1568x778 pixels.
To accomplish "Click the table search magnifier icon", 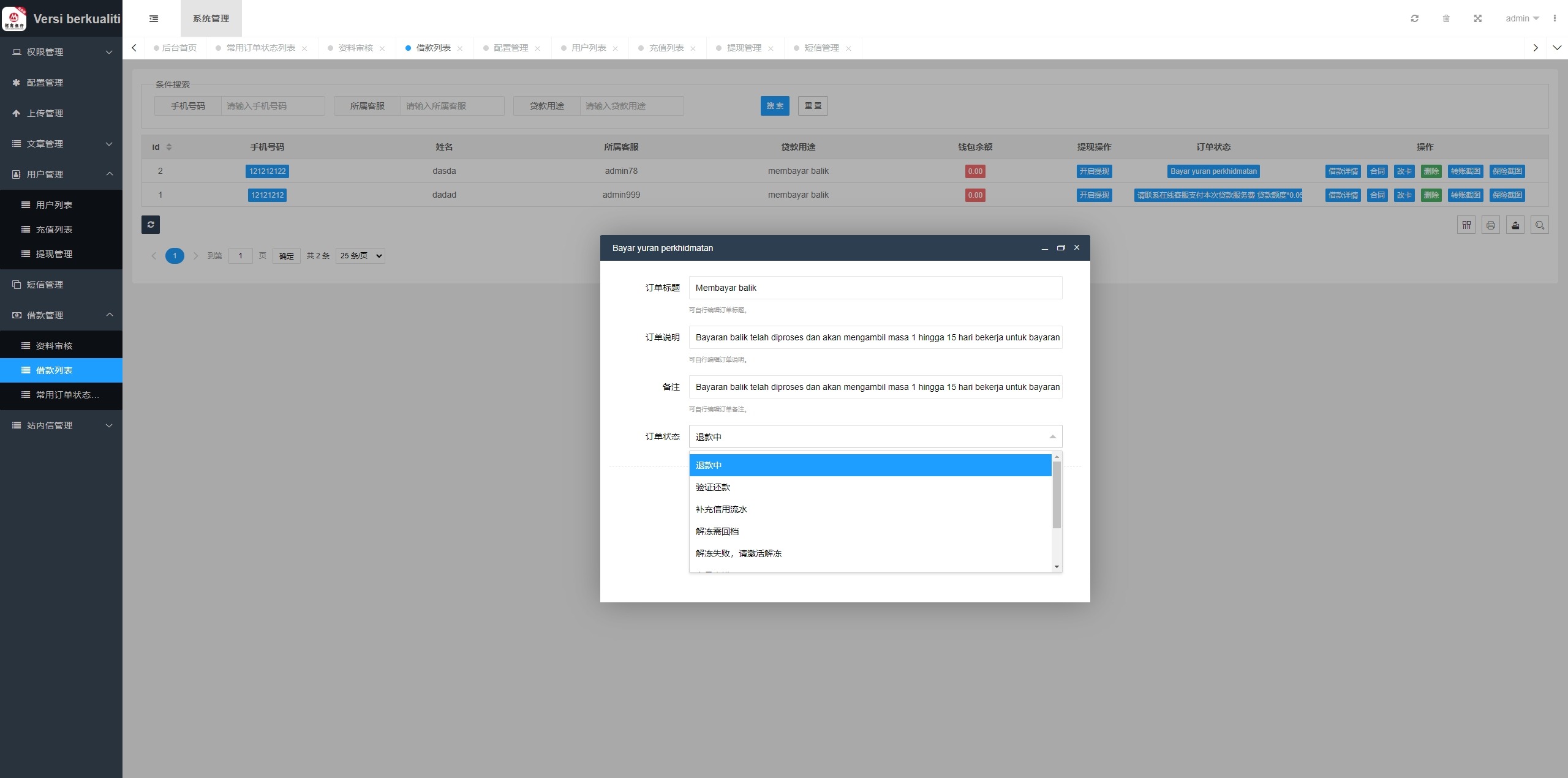I will click(x=1540, y=225).
